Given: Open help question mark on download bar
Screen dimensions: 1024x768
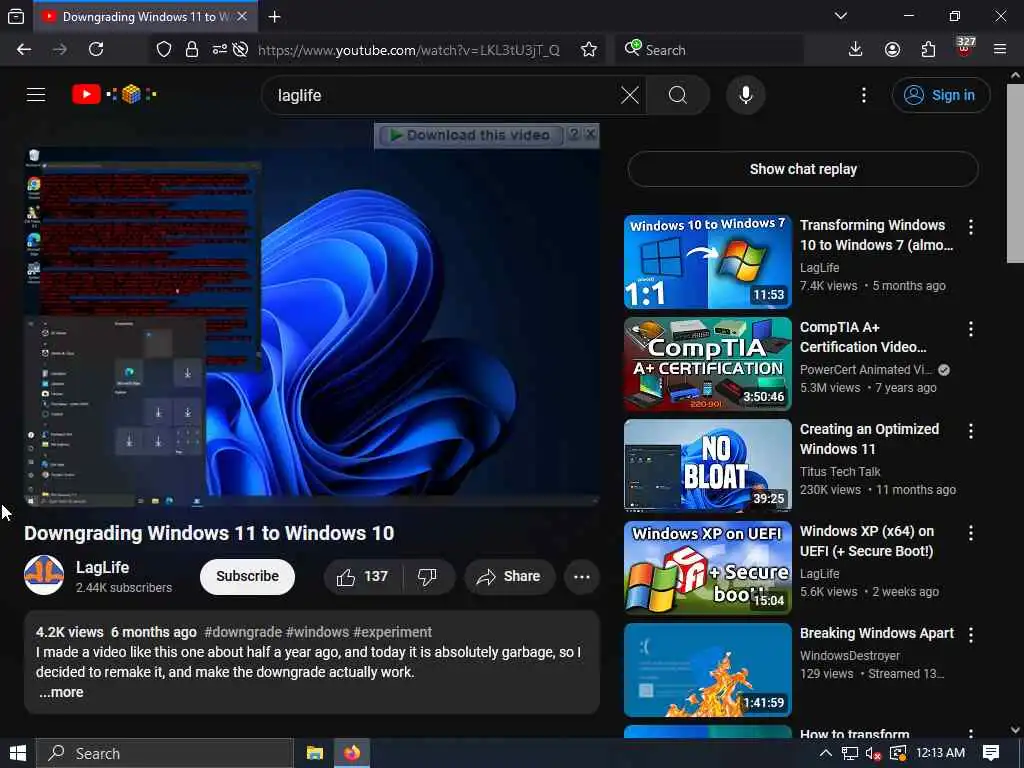Looking at the screenshot, I should pyautogui.click(x=573, y=134).
